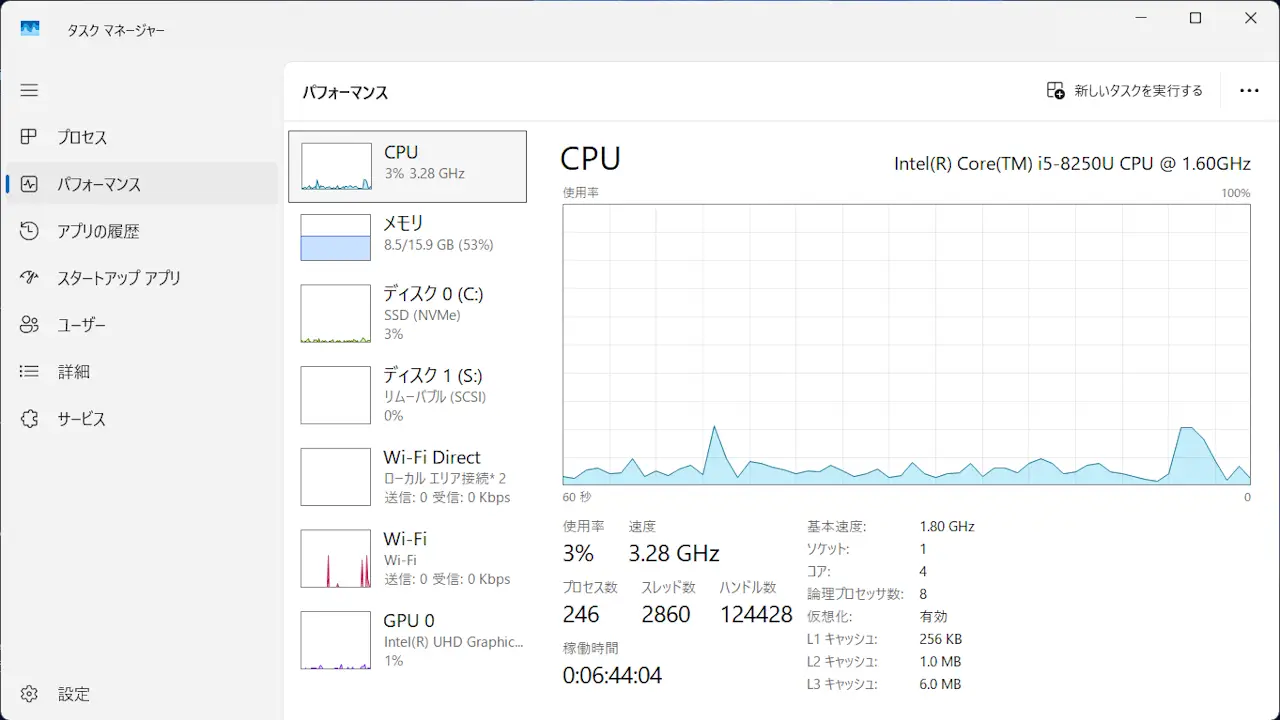
Task: Select the Wi-Fi Direct adapter item
Action: coord(407,477)
